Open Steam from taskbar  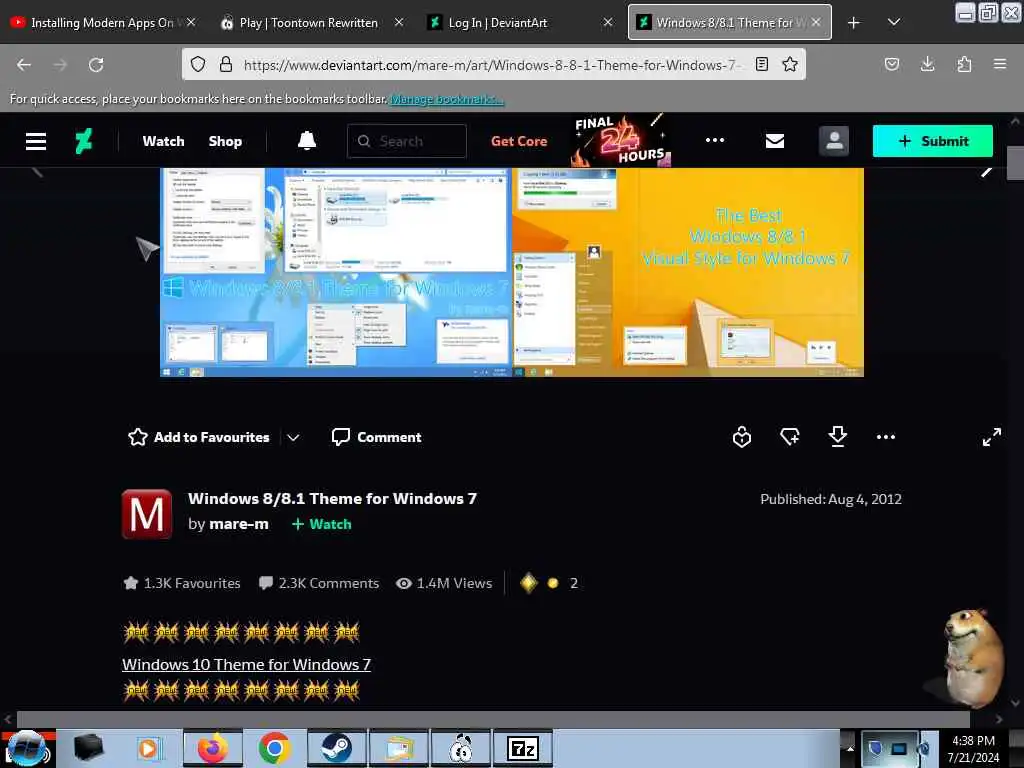point(336,748)
